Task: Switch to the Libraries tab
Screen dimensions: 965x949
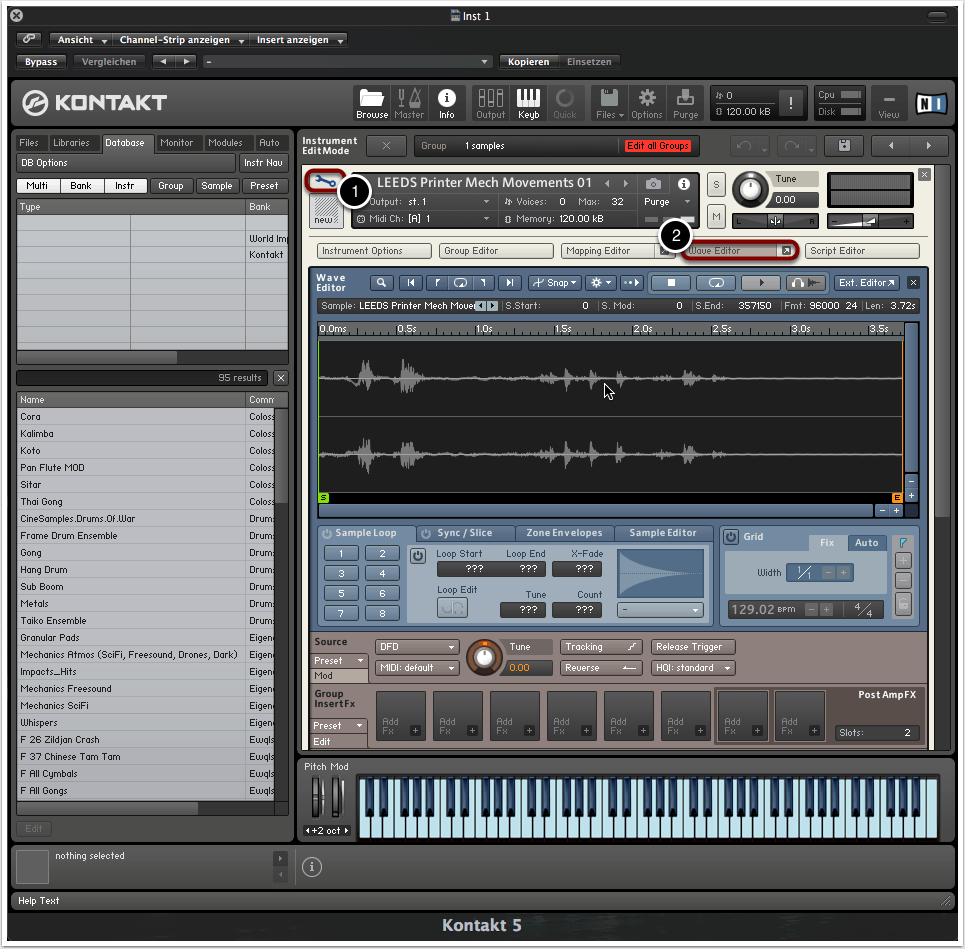Action: point(71,143)
